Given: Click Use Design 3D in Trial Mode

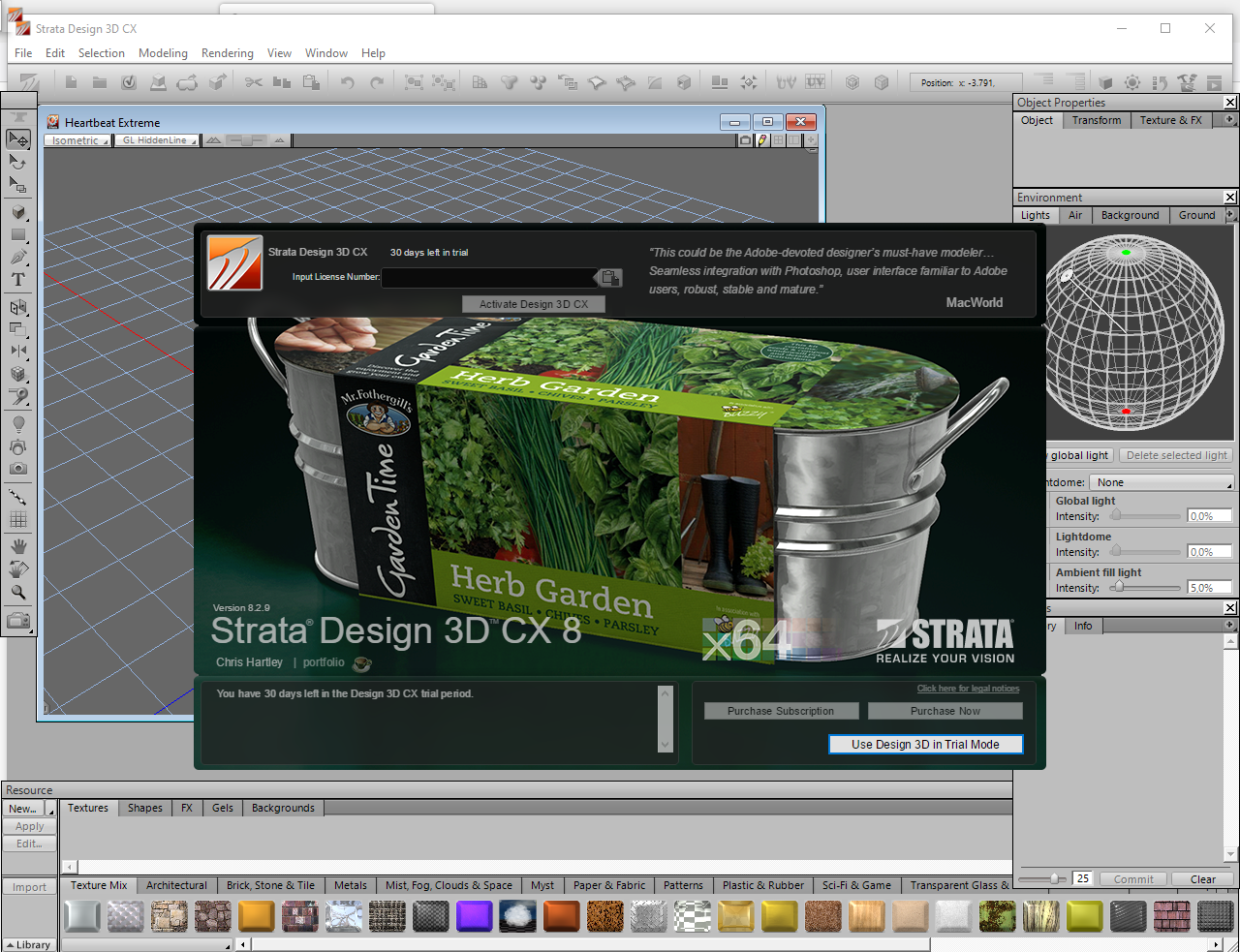Looking at the screenshot, I should coord(925,744).
